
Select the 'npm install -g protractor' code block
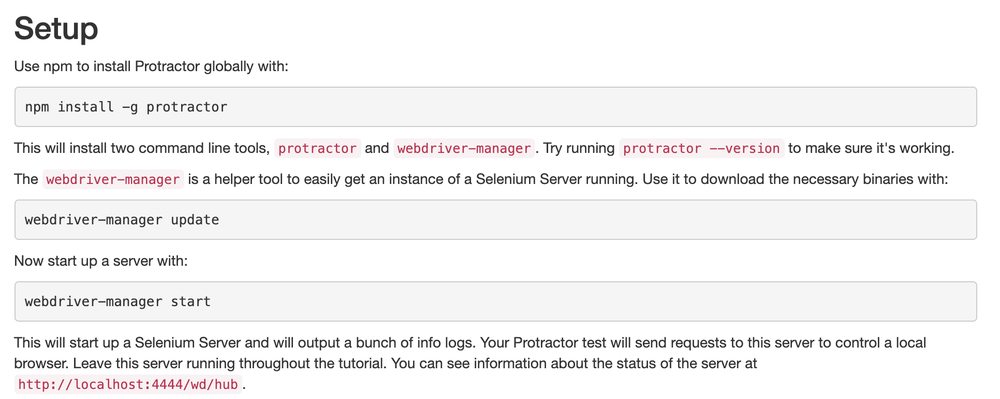[496, 107]
